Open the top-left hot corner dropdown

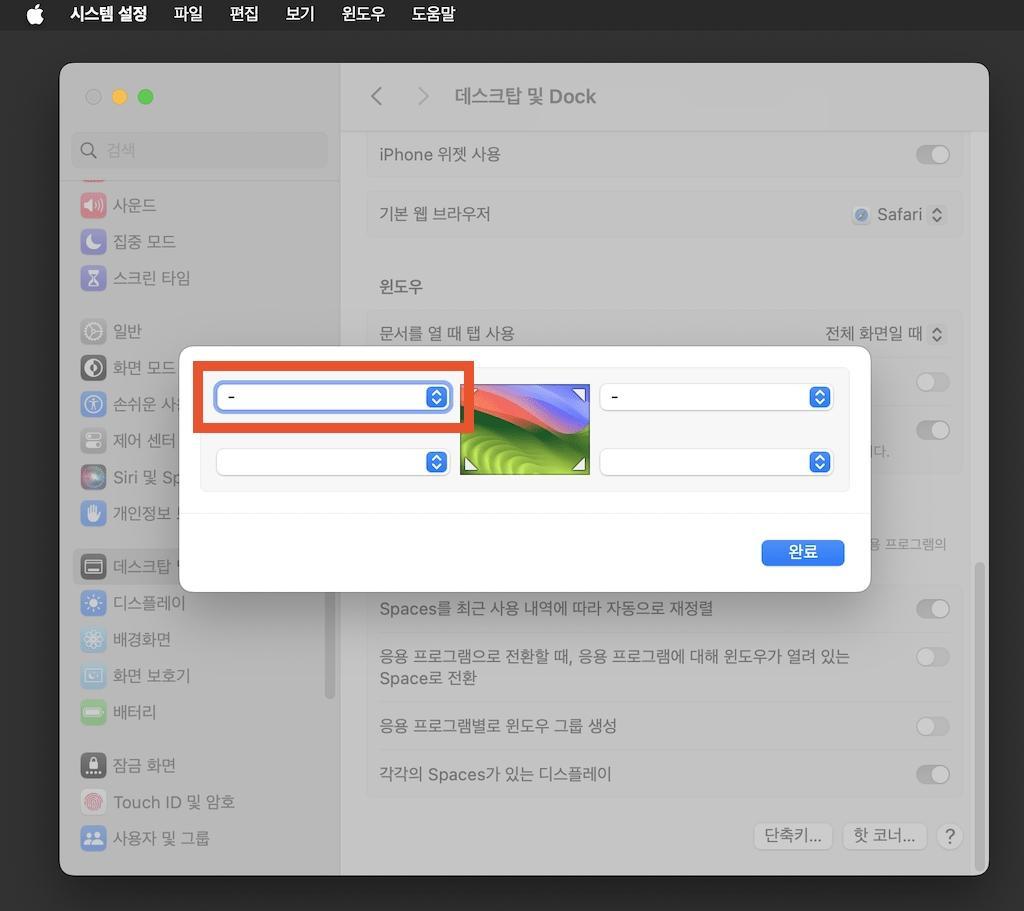(x=333, y=397)
